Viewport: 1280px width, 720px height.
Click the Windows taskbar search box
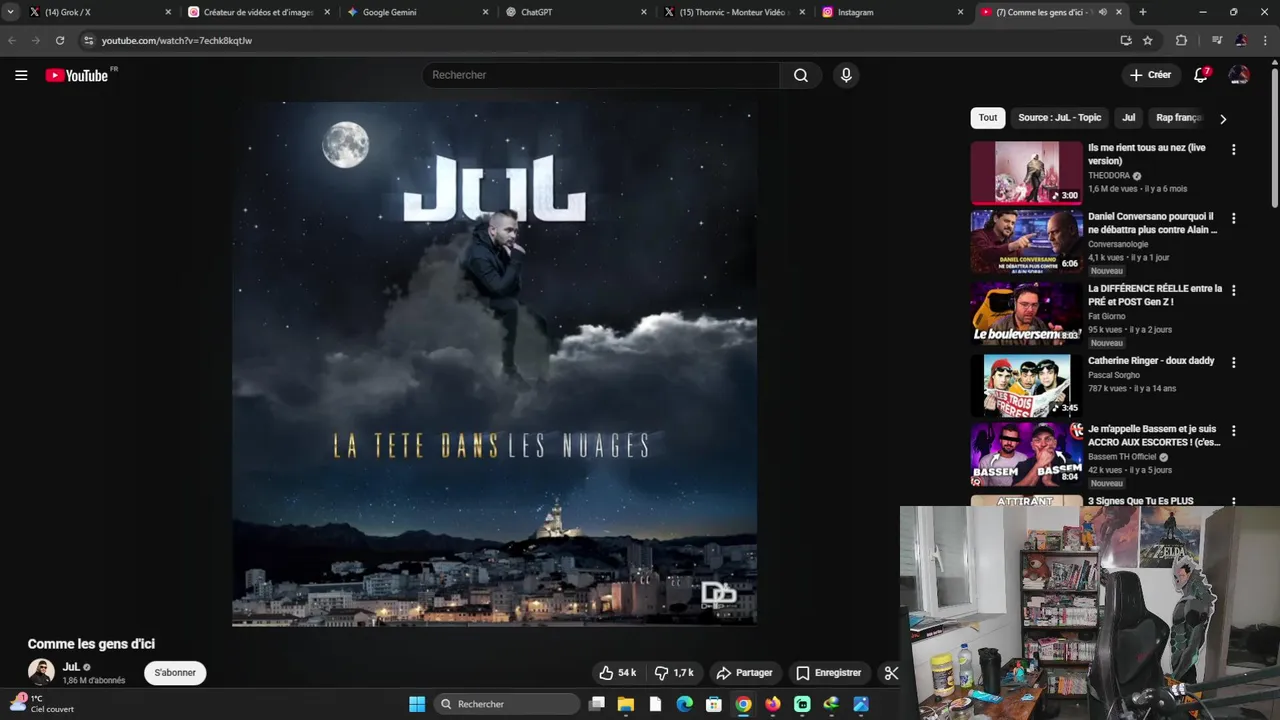pos(507,704)
